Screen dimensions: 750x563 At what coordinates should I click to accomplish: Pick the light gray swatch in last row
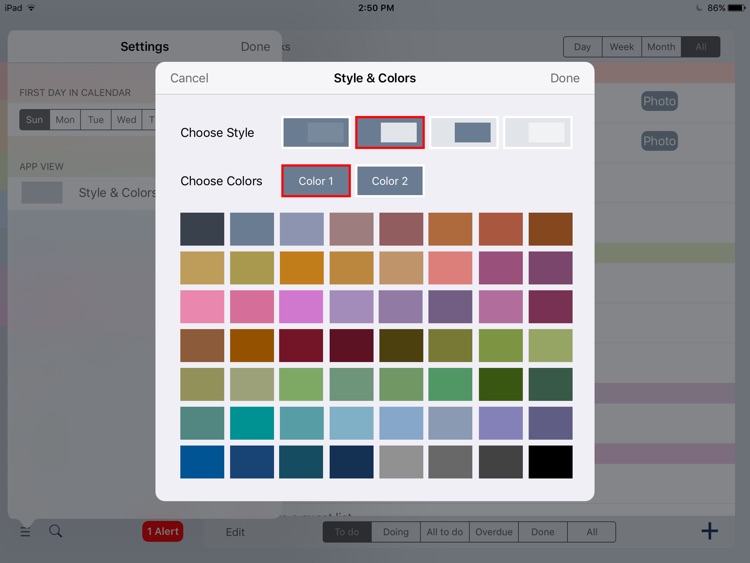click(401, 462)
